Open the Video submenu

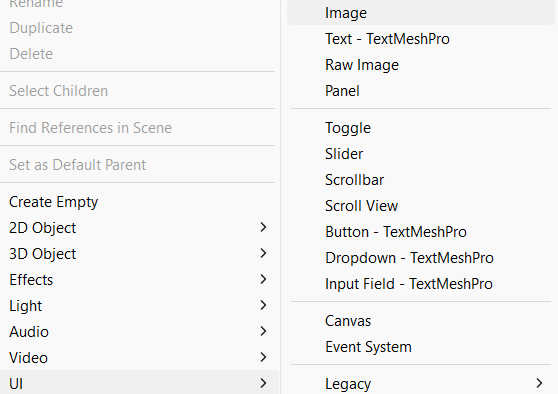[139, 358]
